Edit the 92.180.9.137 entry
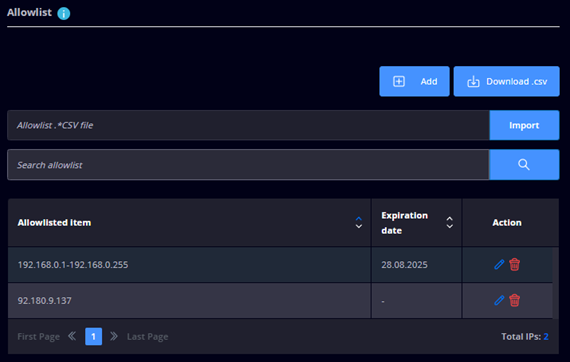The image size is (570, 362). pos(499,301)
